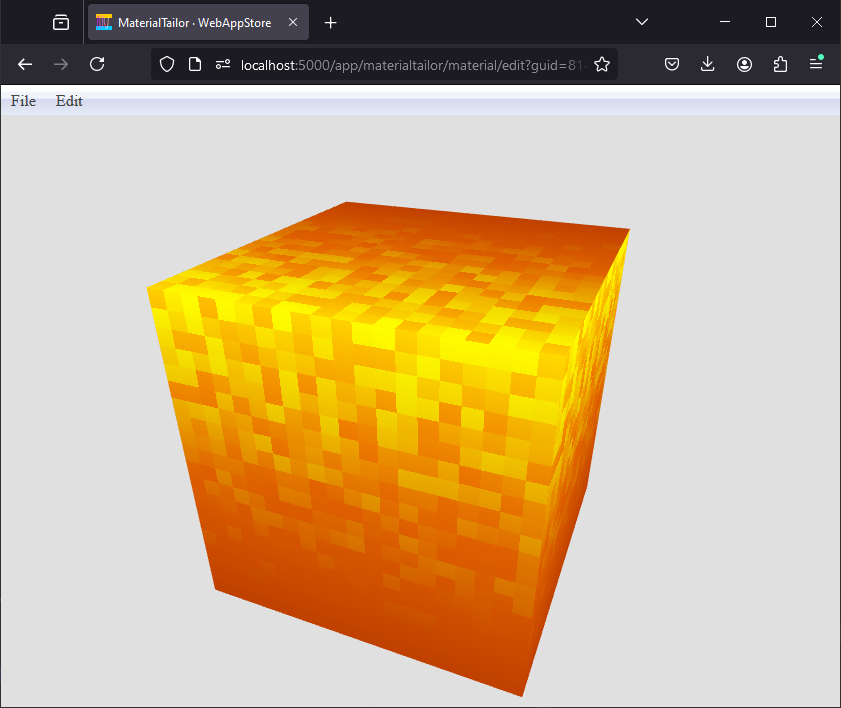Screen dimensions: 841x708
Task: Open the Downloads panel
Action: point(708,64)
